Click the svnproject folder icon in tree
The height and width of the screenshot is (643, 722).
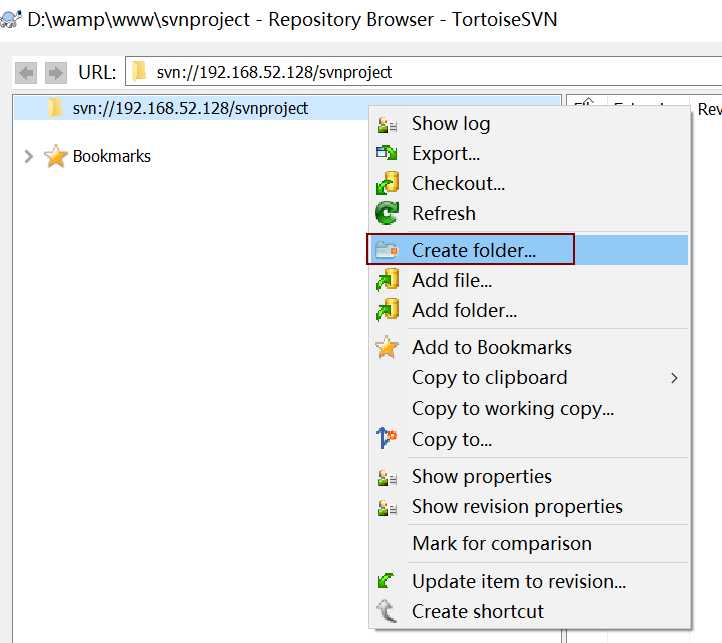pos(56,108)
